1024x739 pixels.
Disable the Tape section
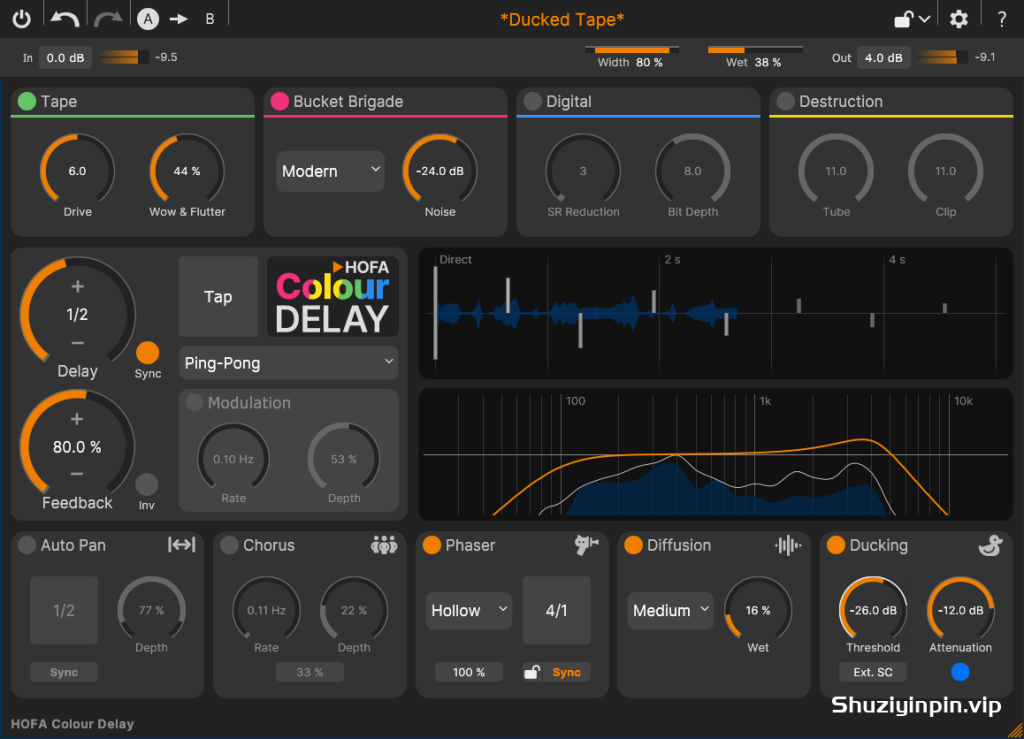[27, 101]
